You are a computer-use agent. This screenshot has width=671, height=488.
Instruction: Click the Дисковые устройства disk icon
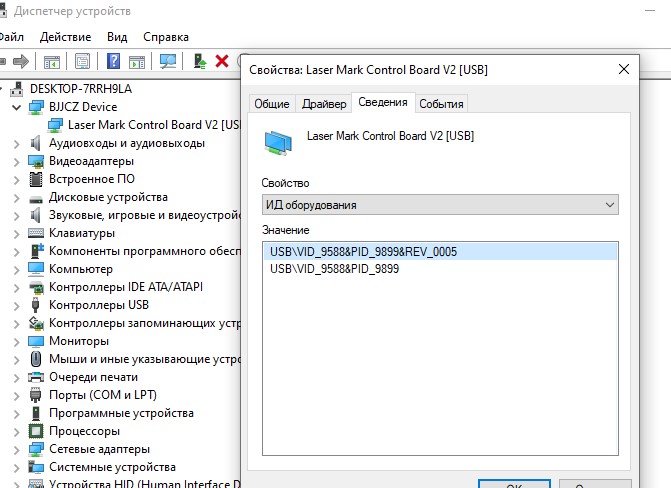click(36, 199)
